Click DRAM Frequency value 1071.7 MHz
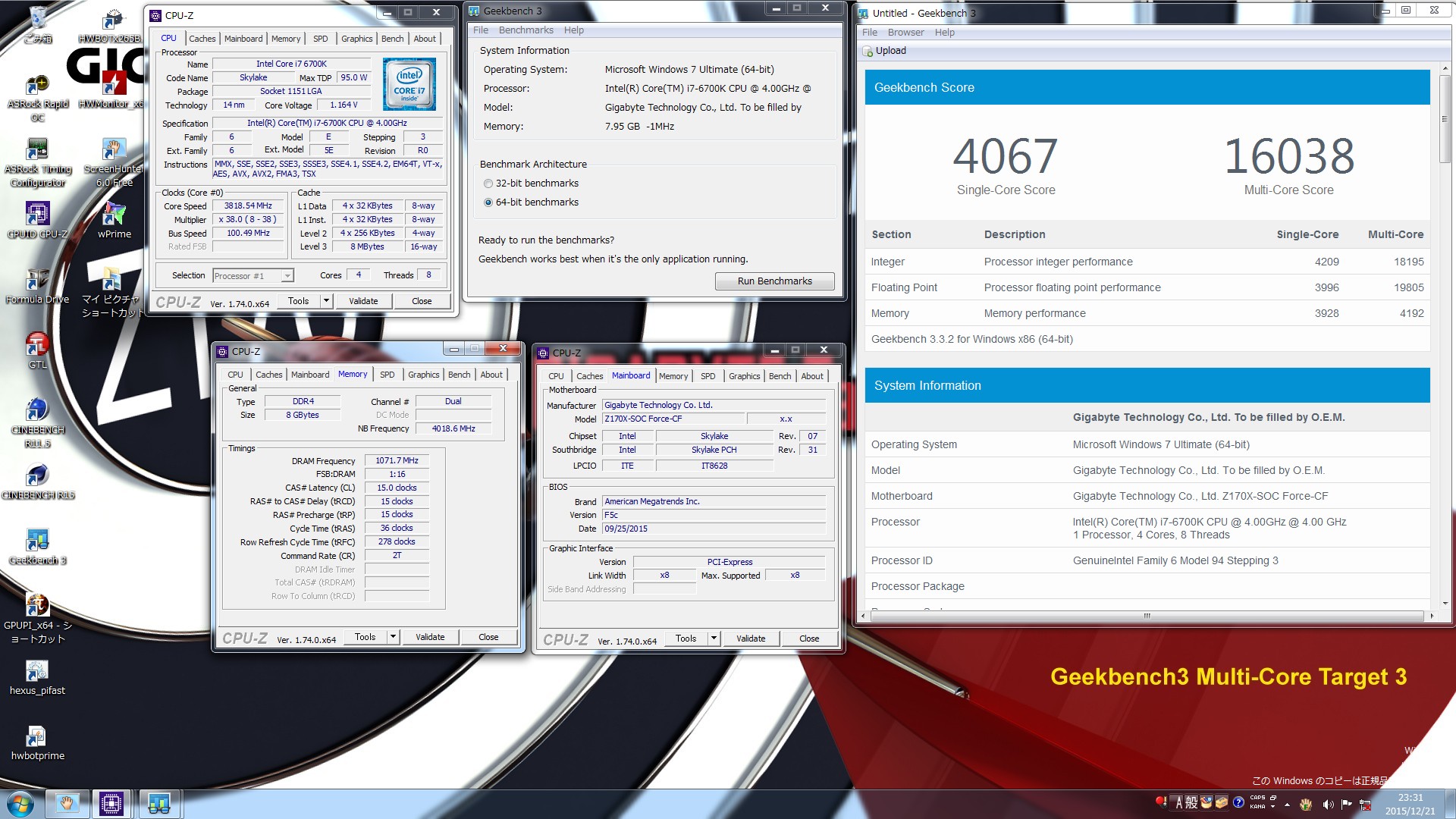The height and width of the screenshot is (819, 1456). (x=397, y=460)
